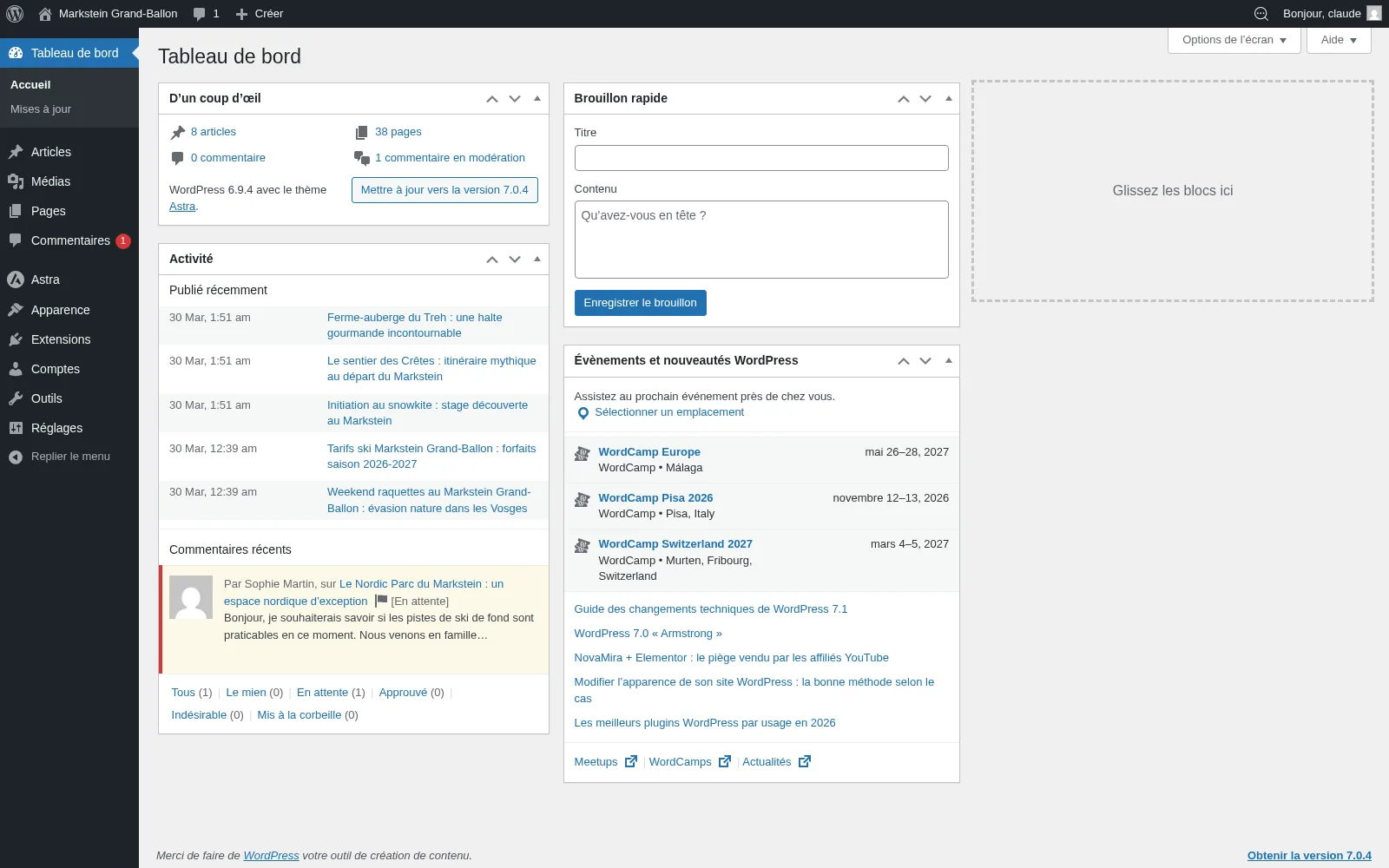Open Astra in the sidebar menu
The image size is (1389, 868).
69,279
